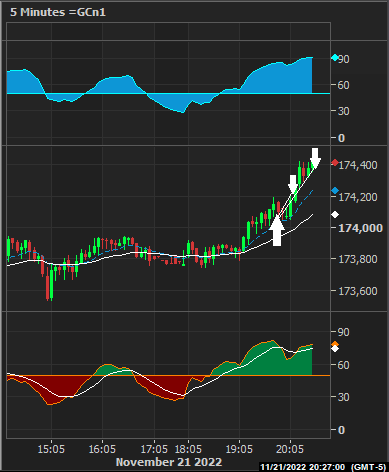Click the 16:05 time axis label

(102, 449)
